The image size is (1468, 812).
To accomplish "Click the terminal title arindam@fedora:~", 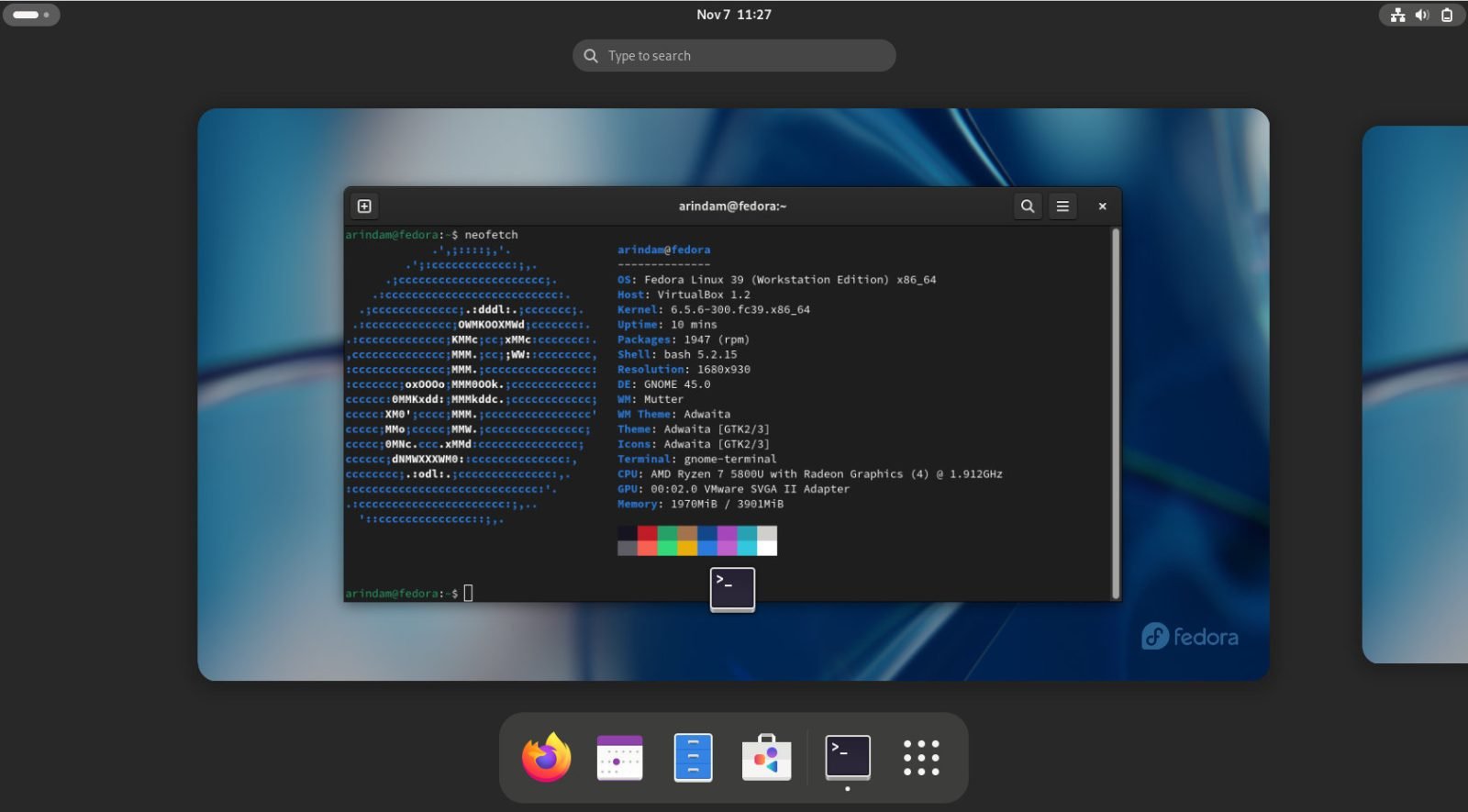I will pyautogui.click(x=732, y=206).
